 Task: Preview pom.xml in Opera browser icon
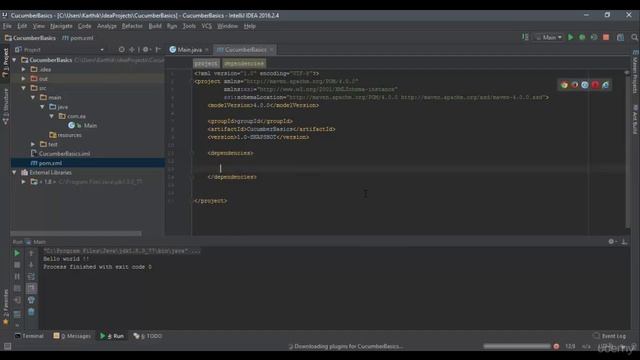595,85
